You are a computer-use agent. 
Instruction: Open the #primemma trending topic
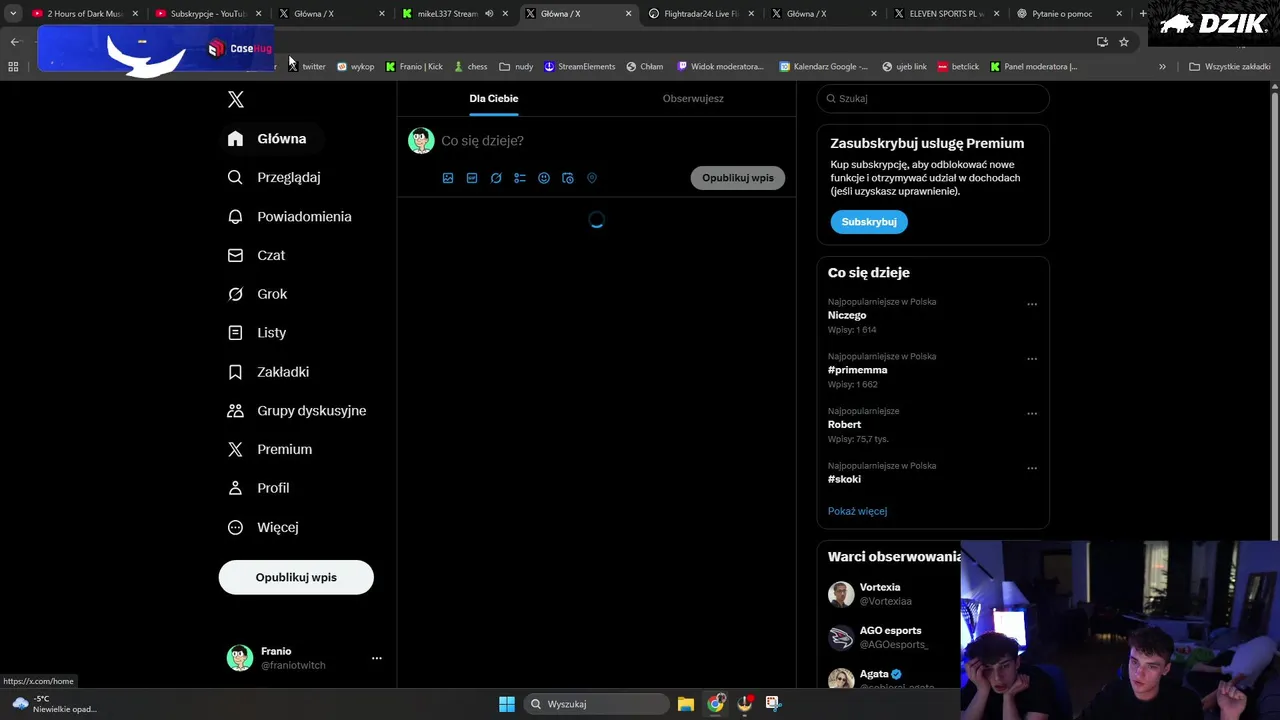click(x=858, y=370)
